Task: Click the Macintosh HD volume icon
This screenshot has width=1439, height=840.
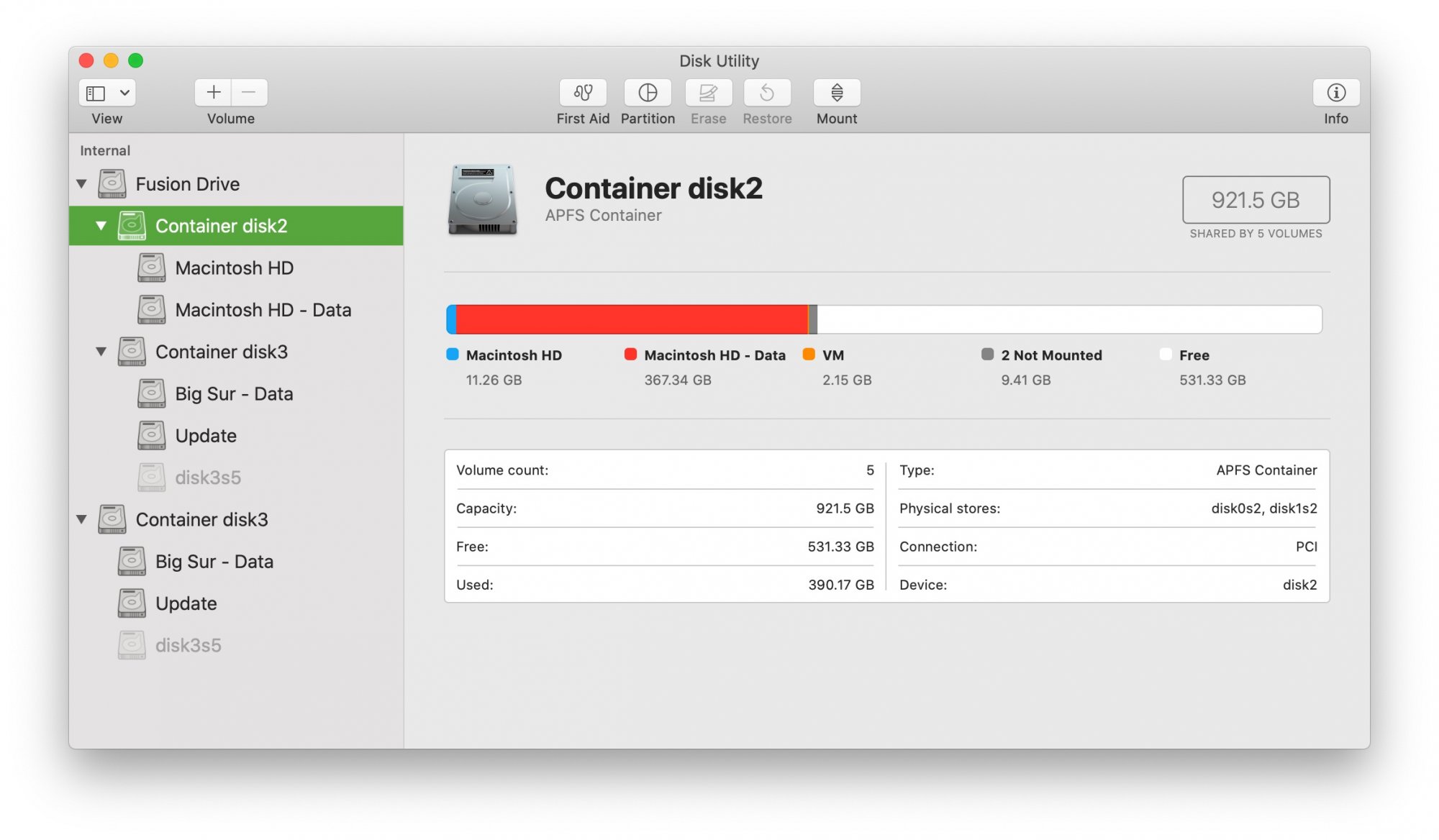Action: (x=152, y=268)
